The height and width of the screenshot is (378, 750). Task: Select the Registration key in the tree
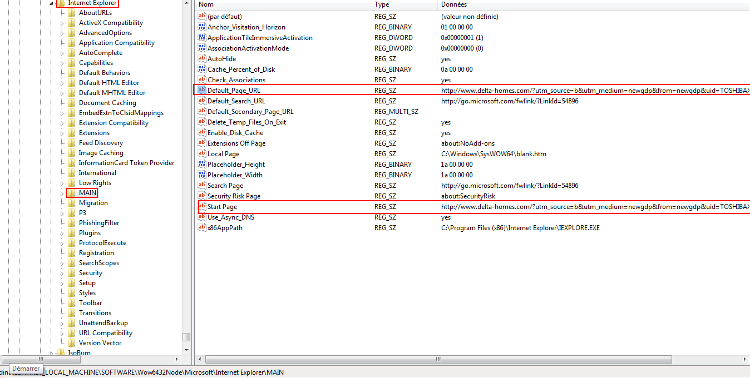pos(96,253)
